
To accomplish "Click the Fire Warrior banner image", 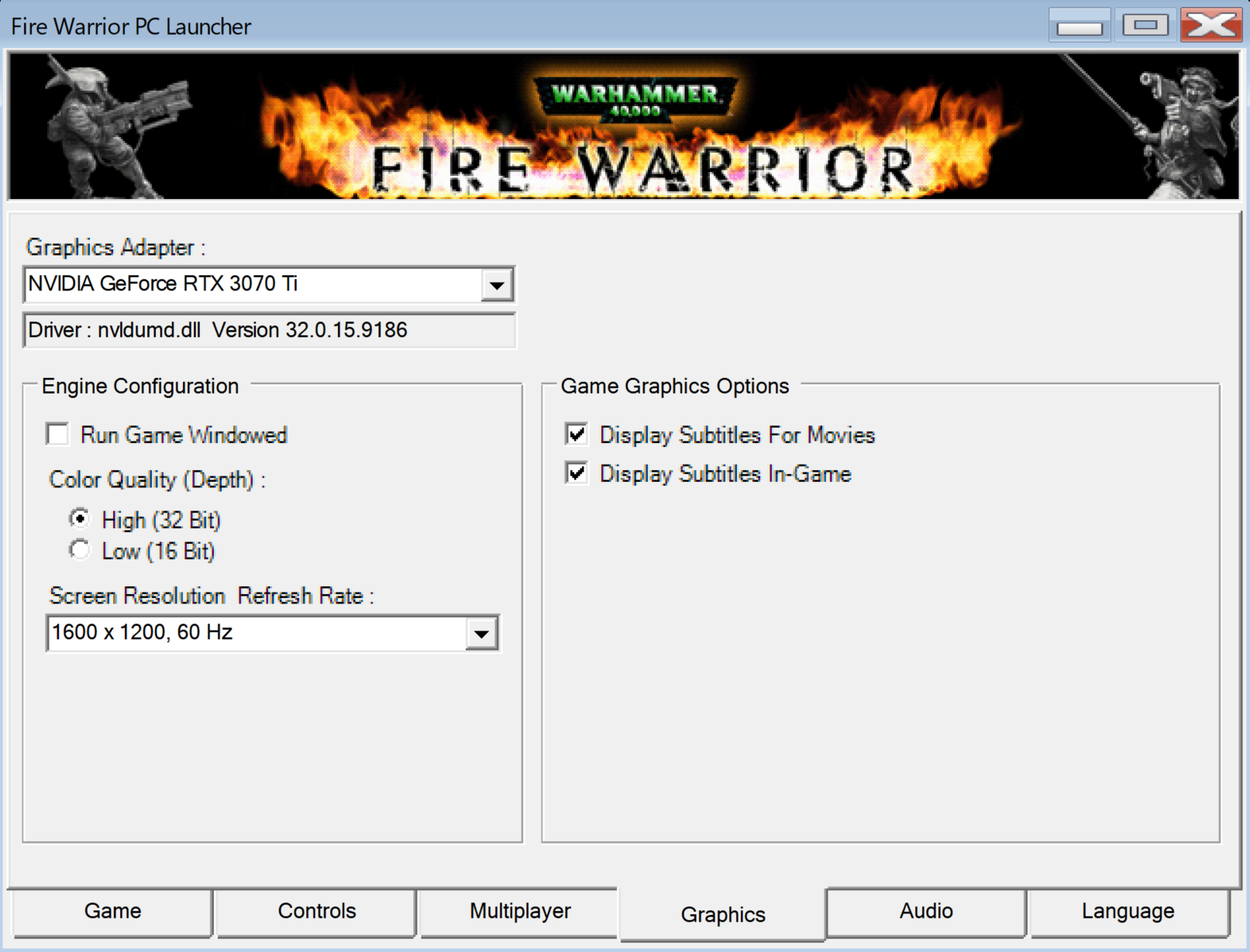I will [624, 126].
